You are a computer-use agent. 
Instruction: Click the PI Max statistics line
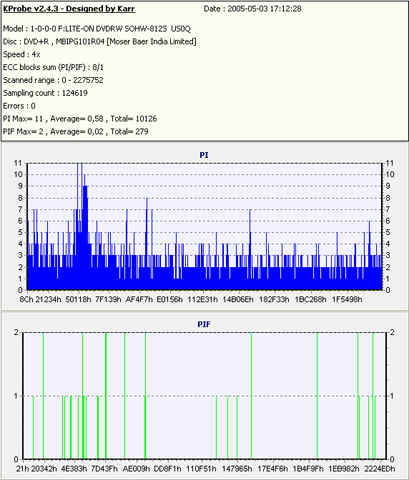(80, 119)
